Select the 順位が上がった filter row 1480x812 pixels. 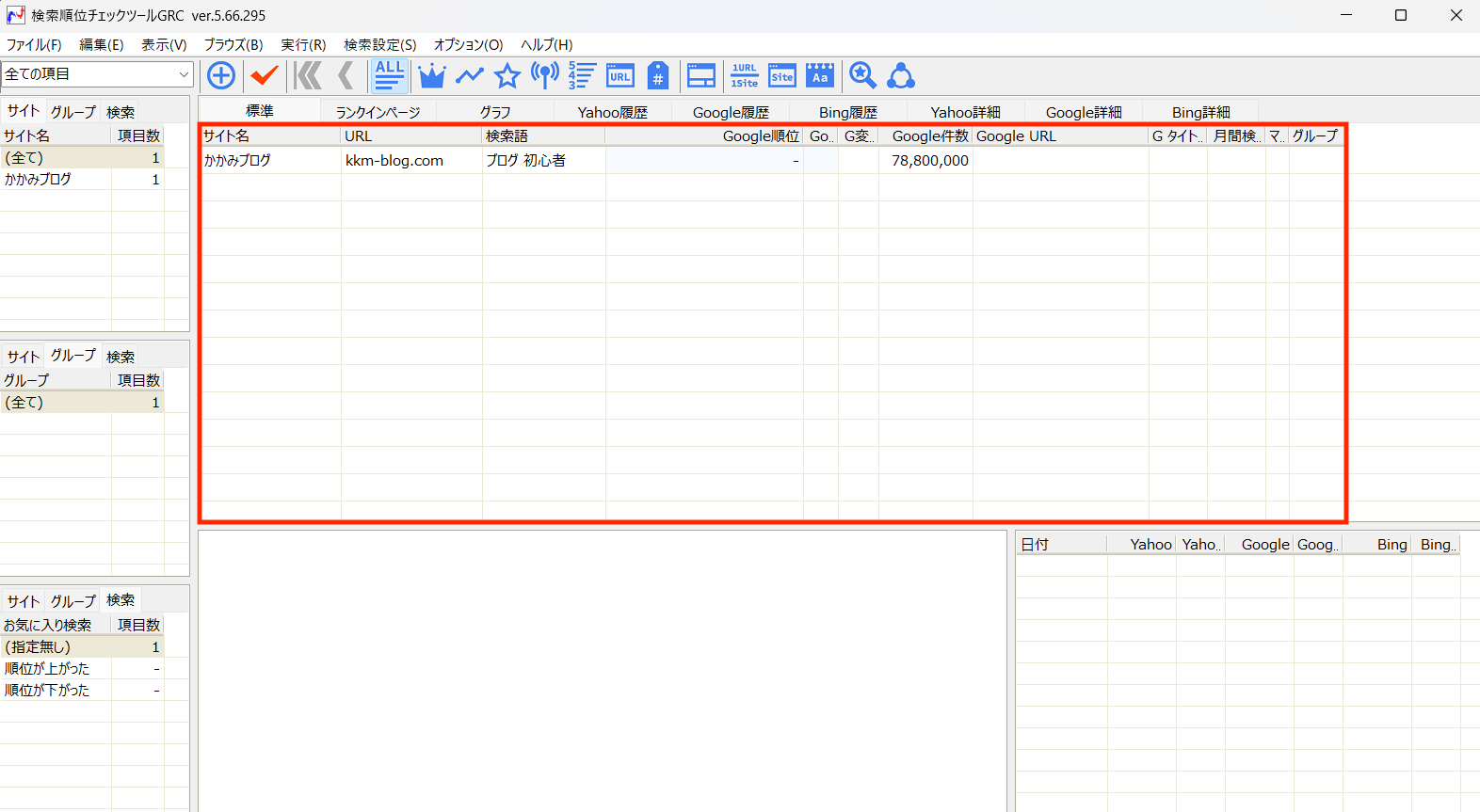pos(83,668)
